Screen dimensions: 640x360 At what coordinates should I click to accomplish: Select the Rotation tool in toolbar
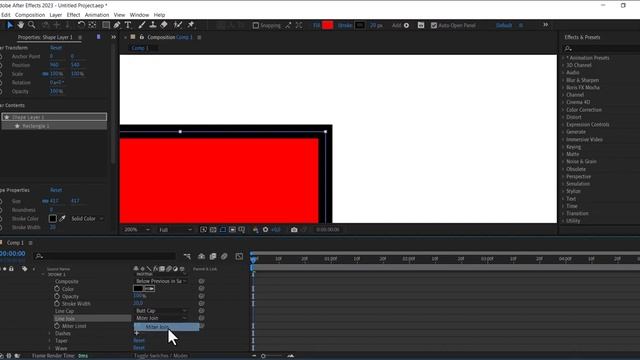point(81,25)
